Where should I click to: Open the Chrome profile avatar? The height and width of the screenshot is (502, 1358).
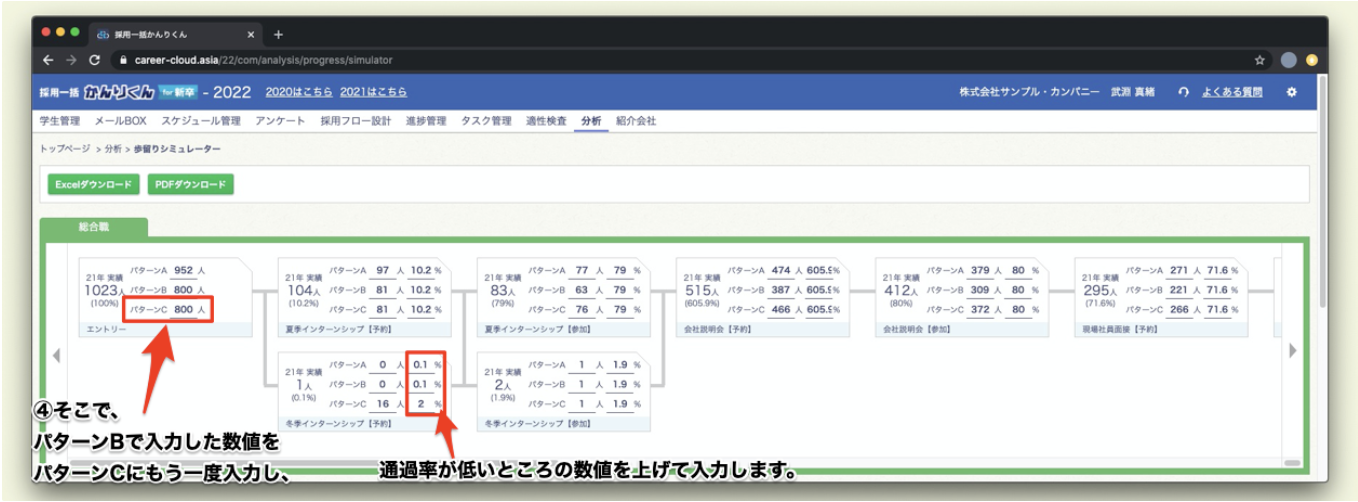1288,59
